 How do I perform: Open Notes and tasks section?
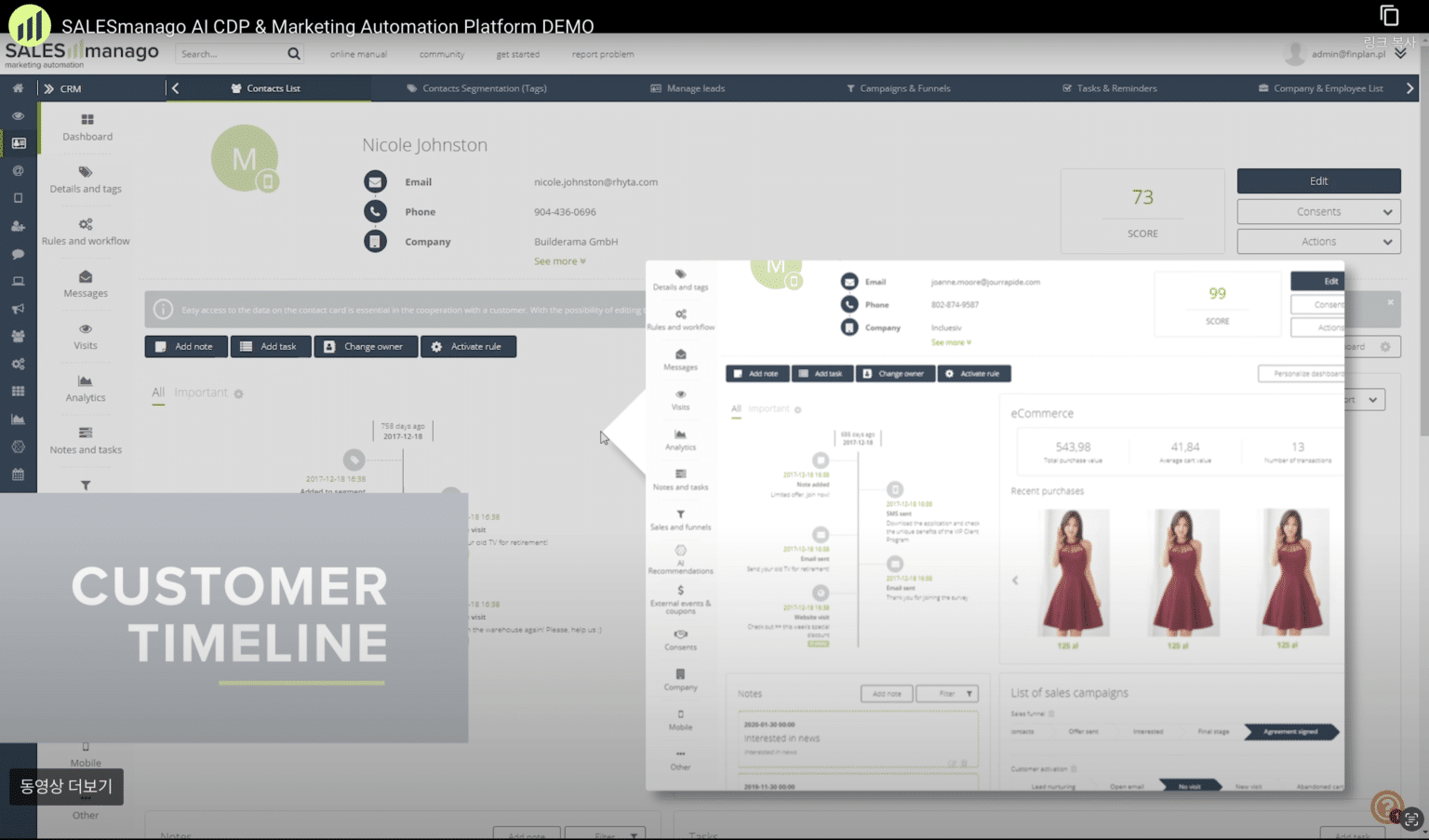point(86,440)
